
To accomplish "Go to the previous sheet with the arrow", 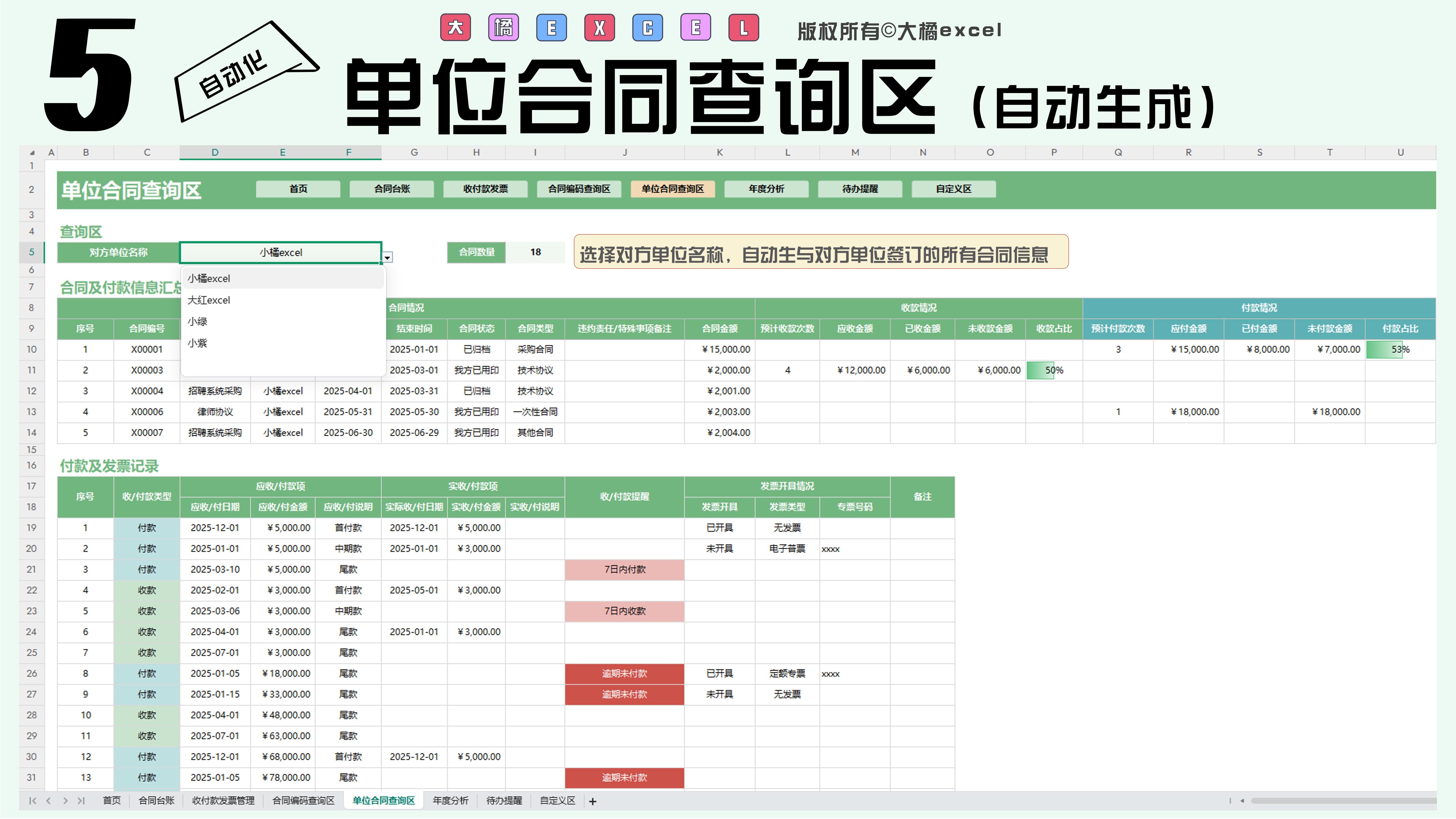I will (x=49, y=800).
